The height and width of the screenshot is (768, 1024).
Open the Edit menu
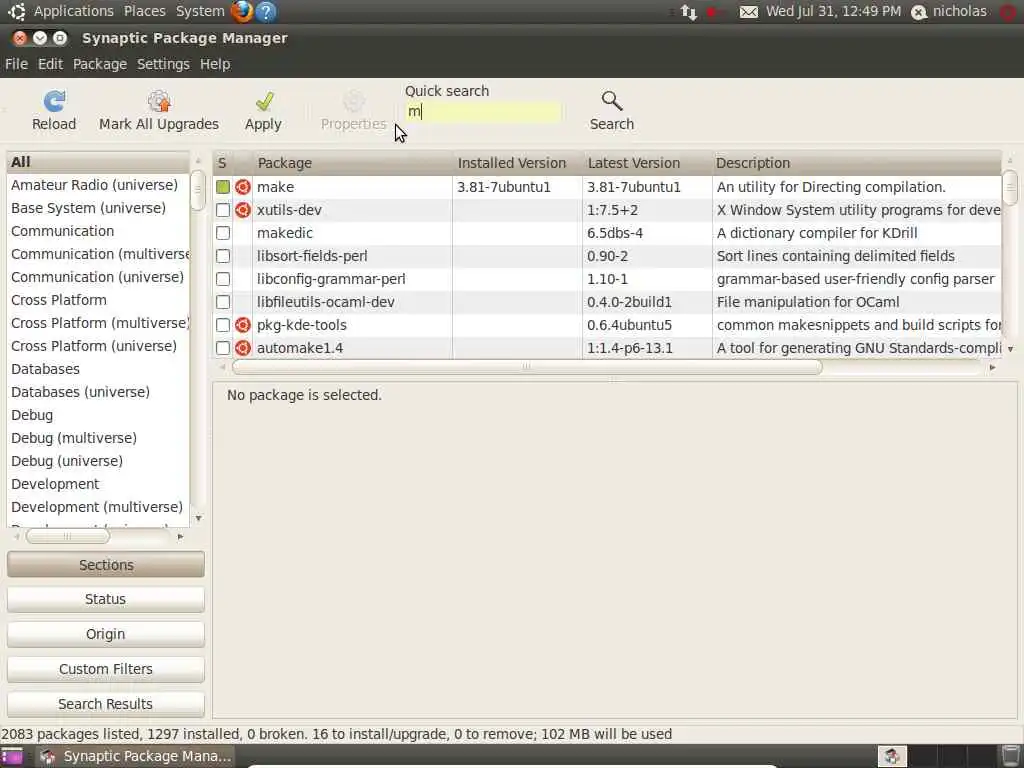(x=50, y=64)
